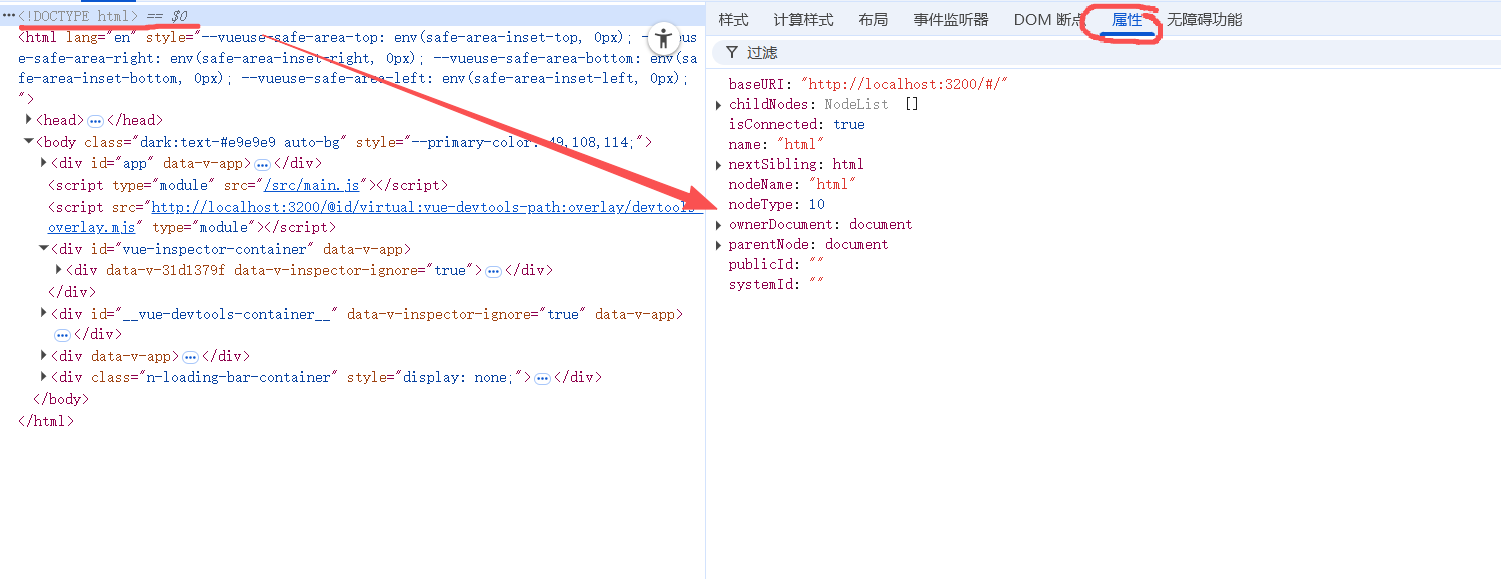The height and width of the screenshot is (579, 1501).
Task: Expand data-v-31d1379f div arrow
Action: click(59, 270)
